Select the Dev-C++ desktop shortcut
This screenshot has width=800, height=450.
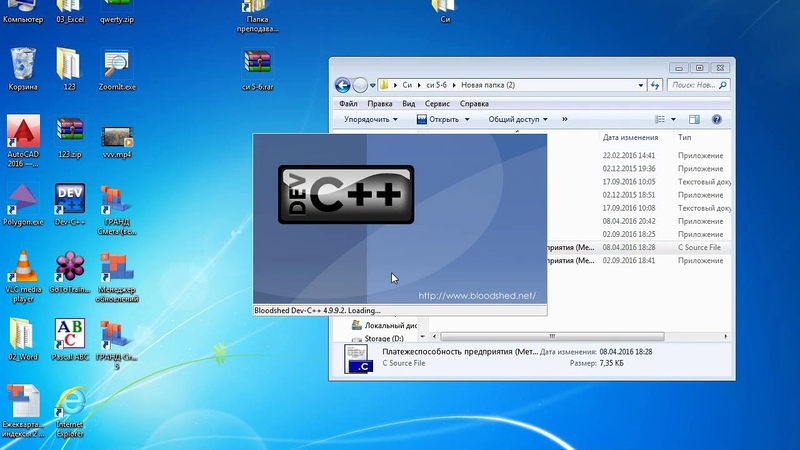pos(70,204)
